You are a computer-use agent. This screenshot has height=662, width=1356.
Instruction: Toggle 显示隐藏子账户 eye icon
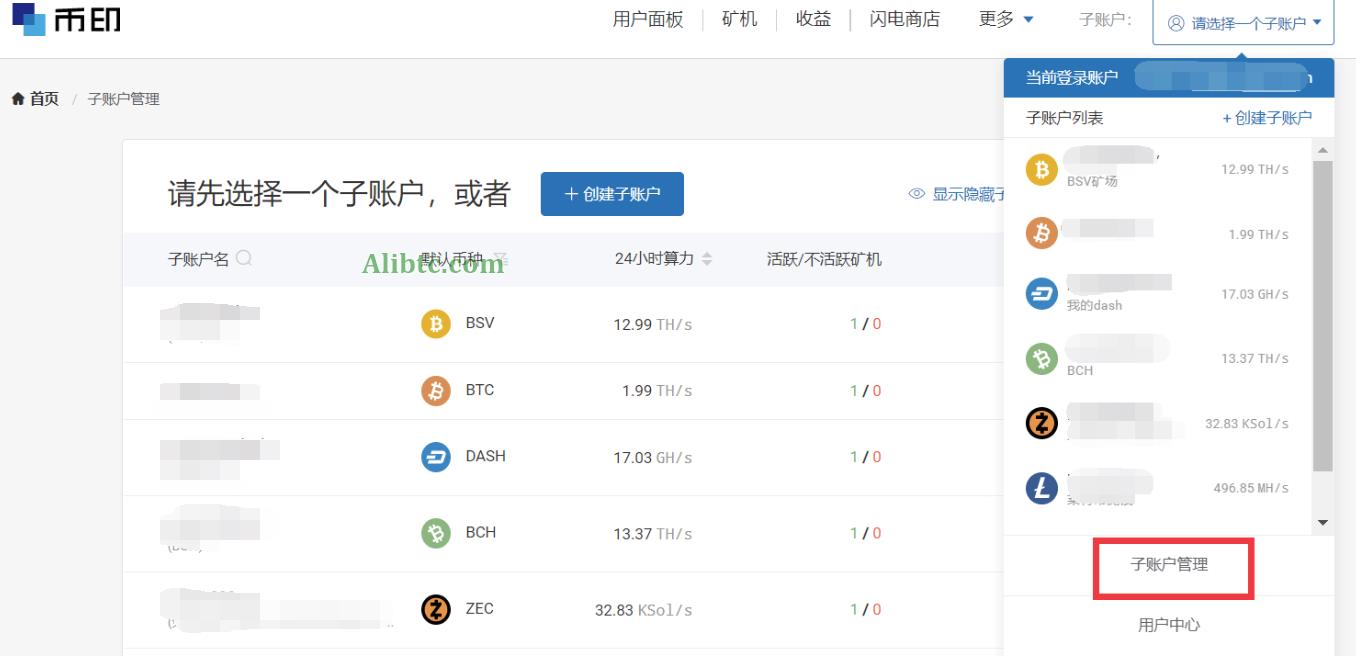[916, 194]
